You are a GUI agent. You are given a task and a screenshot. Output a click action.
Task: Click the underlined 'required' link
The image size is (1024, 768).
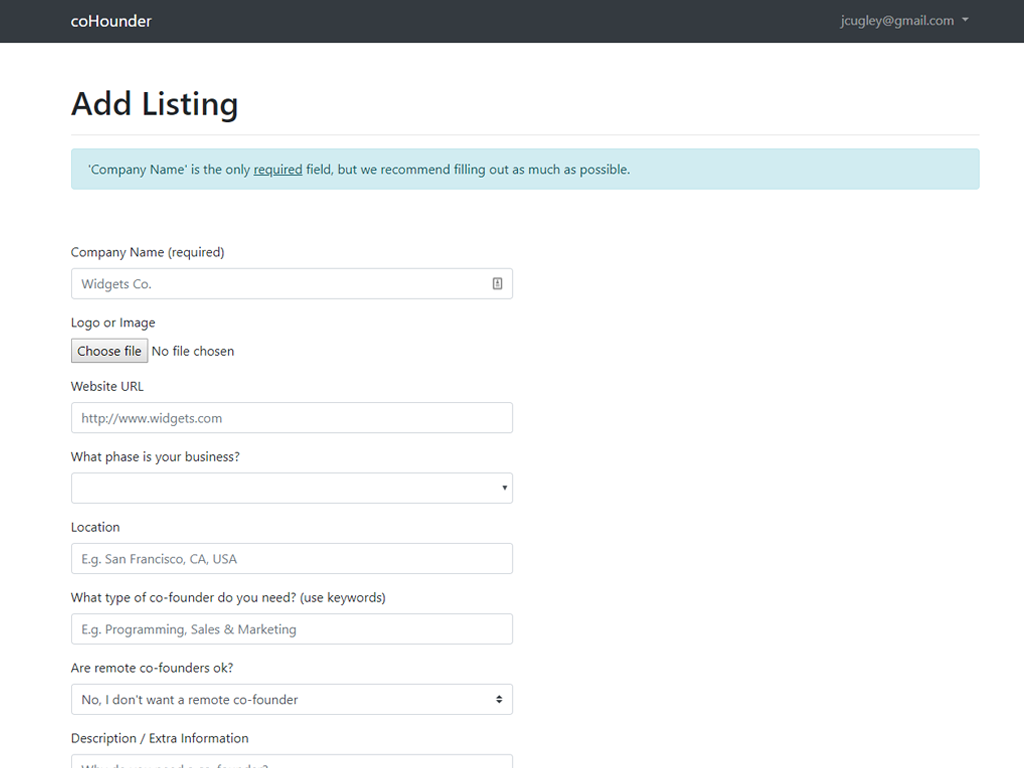click(x=278, y=170)
